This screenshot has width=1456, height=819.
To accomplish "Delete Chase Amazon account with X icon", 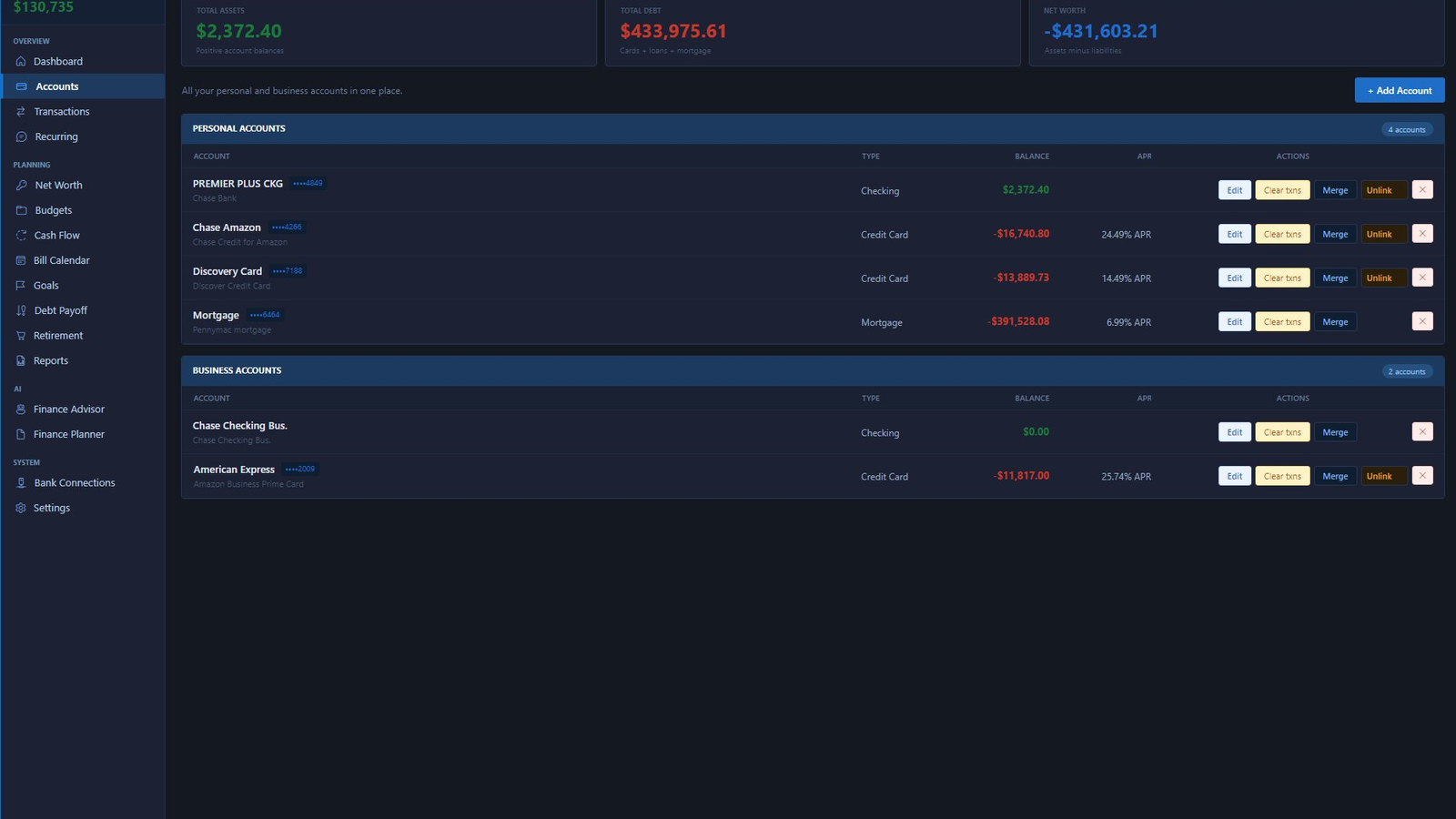I will 1422,233.
